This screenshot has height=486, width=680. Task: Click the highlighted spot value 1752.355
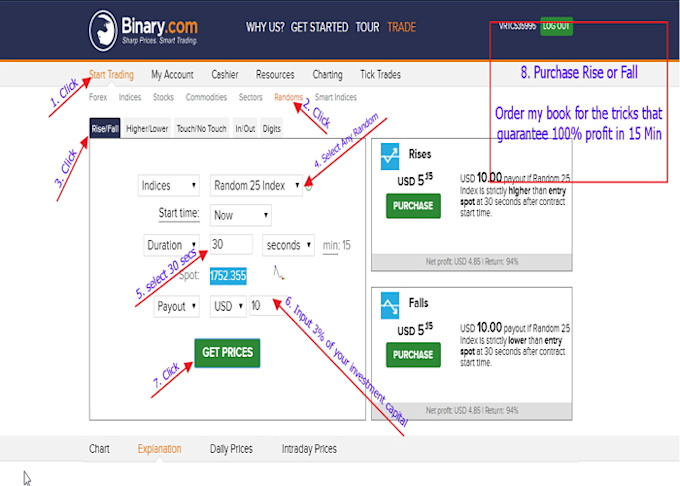(228, 276)
